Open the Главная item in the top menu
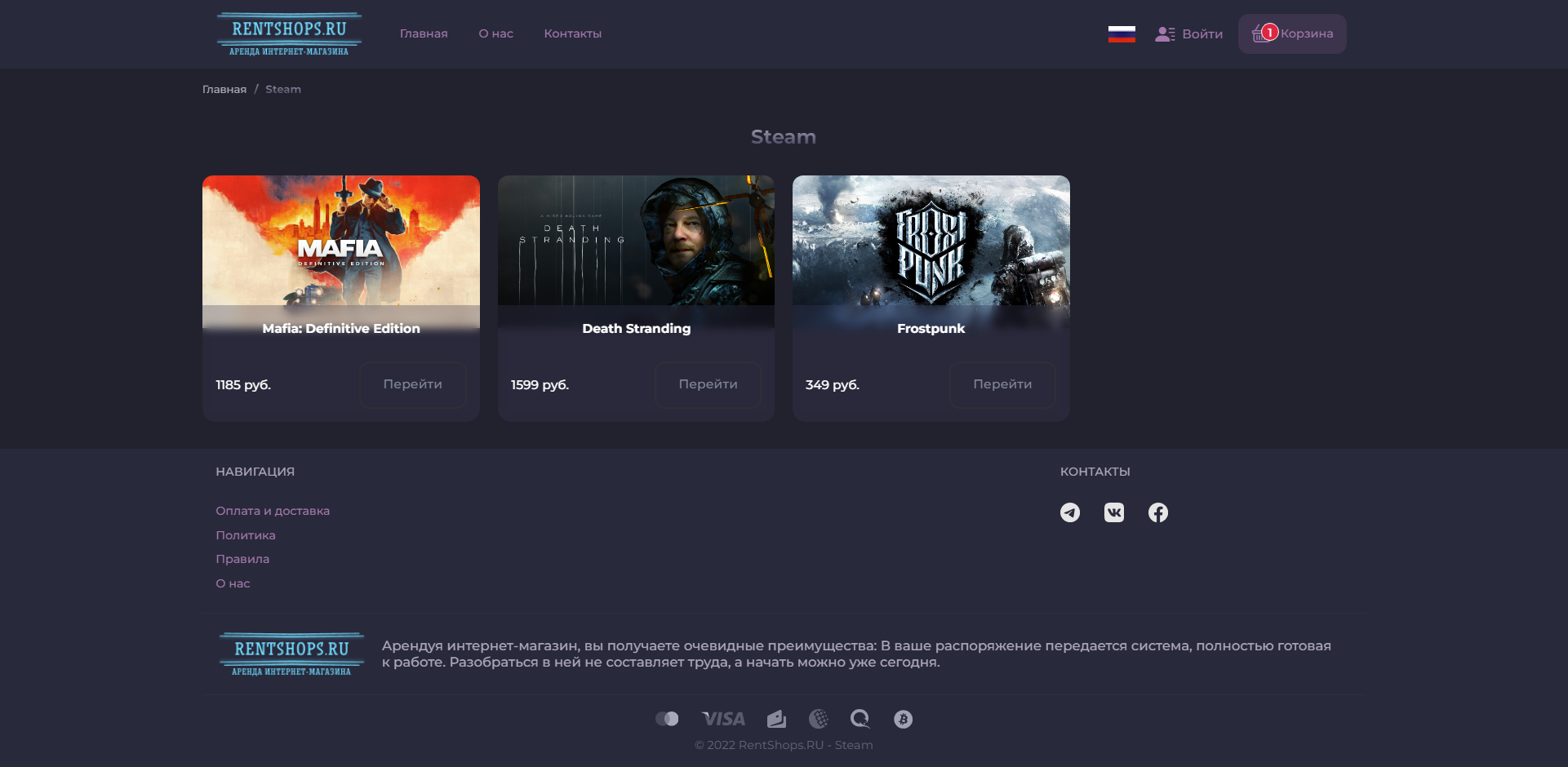The width and height of the screenshot is (1568, 767). [x=424, y=33]
